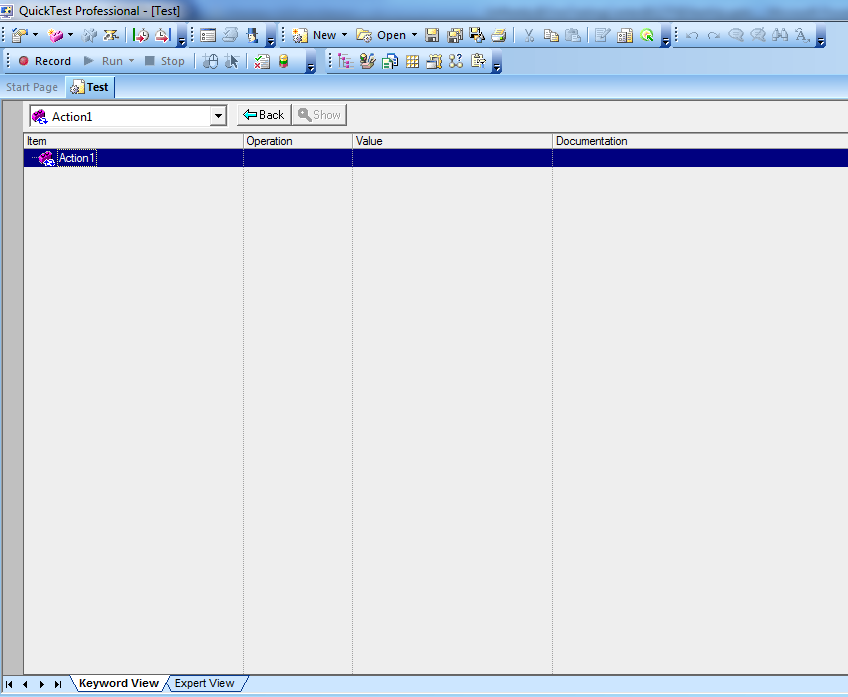The image size is (848, 697).
Task: Click the Uncomment crossed speech-bubble icon
Action: [758, 36]
